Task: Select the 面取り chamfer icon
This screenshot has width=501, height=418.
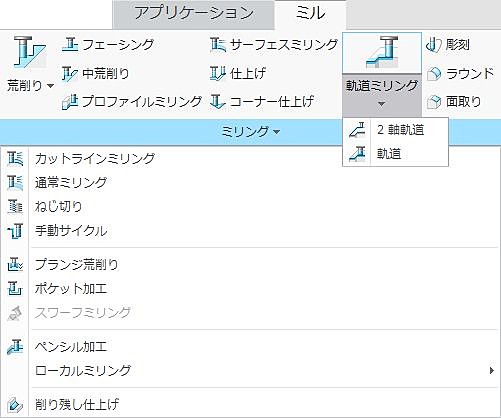Action: (x=434, y=102)
